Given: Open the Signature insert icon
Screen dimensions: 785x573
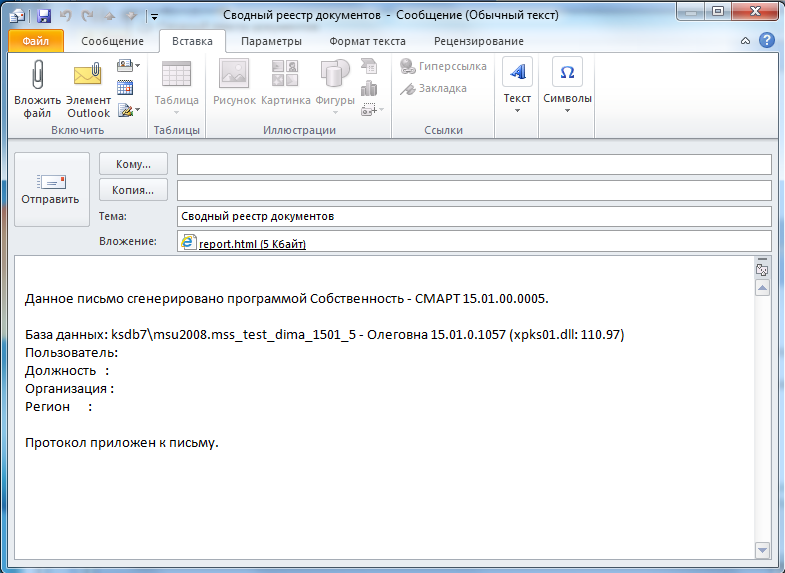Looking at the screenshot, I should click(125, 110).
